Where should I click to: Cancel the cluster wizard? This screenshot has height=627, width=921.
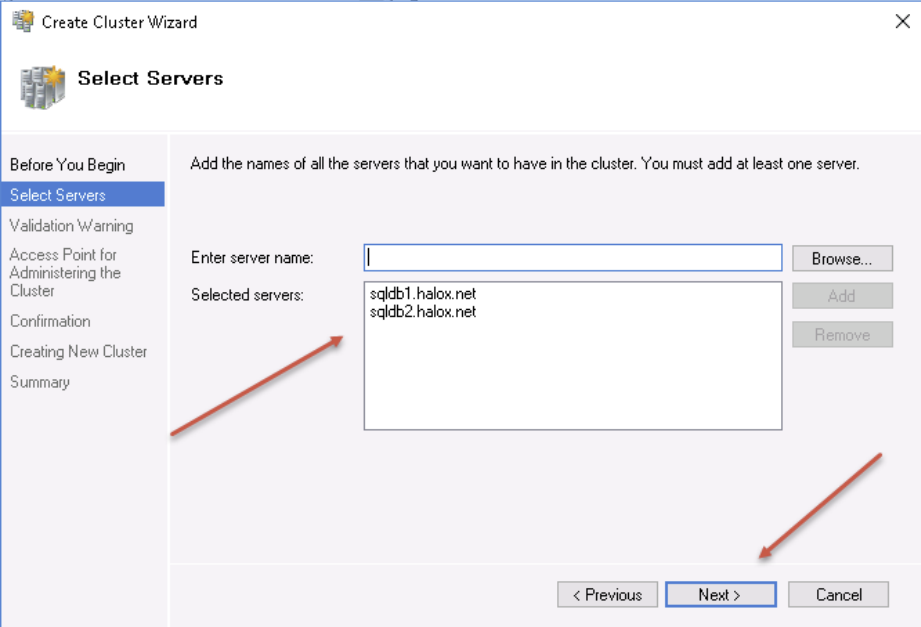[838, 595]
